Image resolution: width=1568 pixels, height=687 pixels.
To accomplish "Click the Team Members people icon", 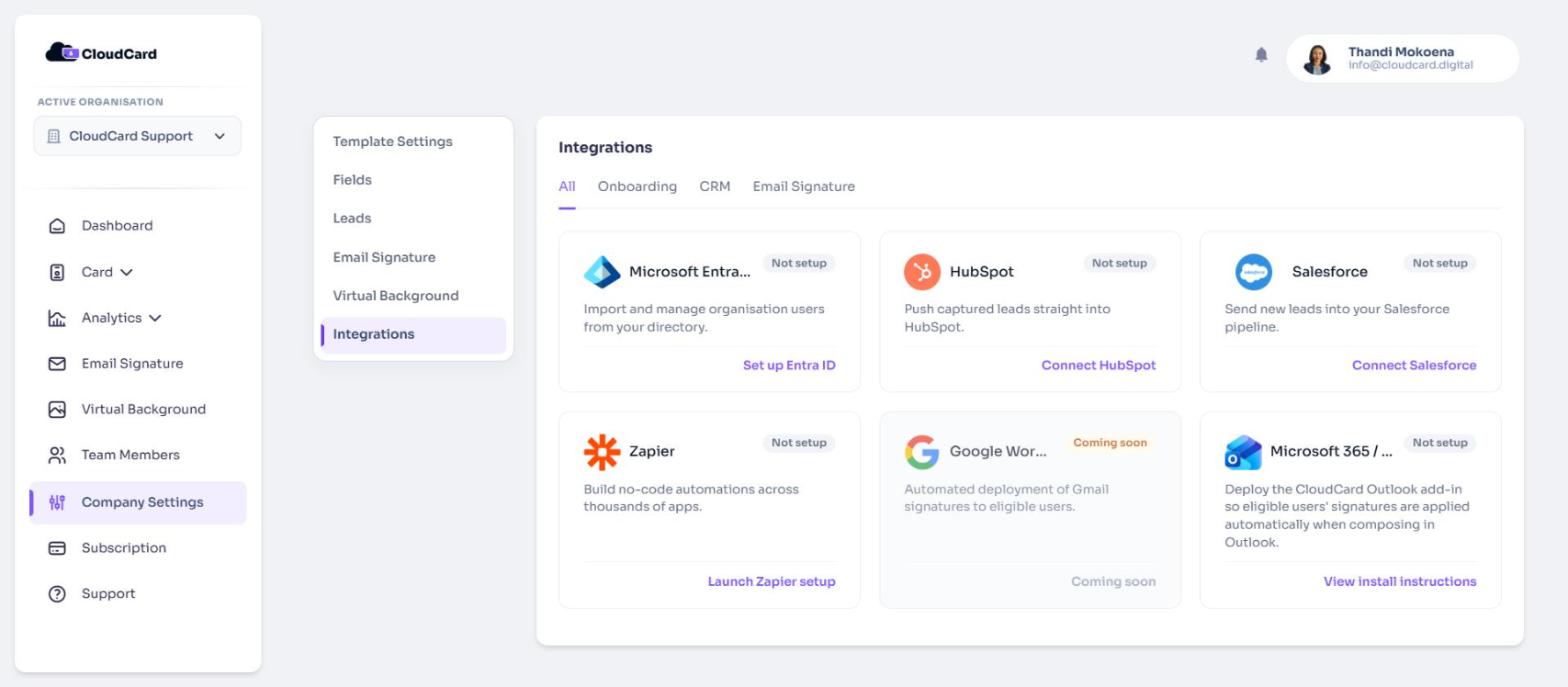I will click(57, 455).
